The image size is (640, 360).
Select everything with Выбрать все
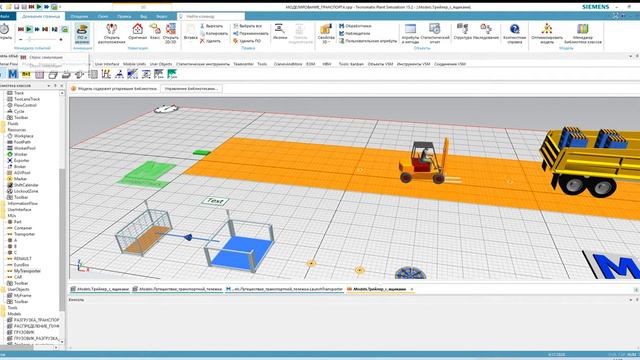247,26
